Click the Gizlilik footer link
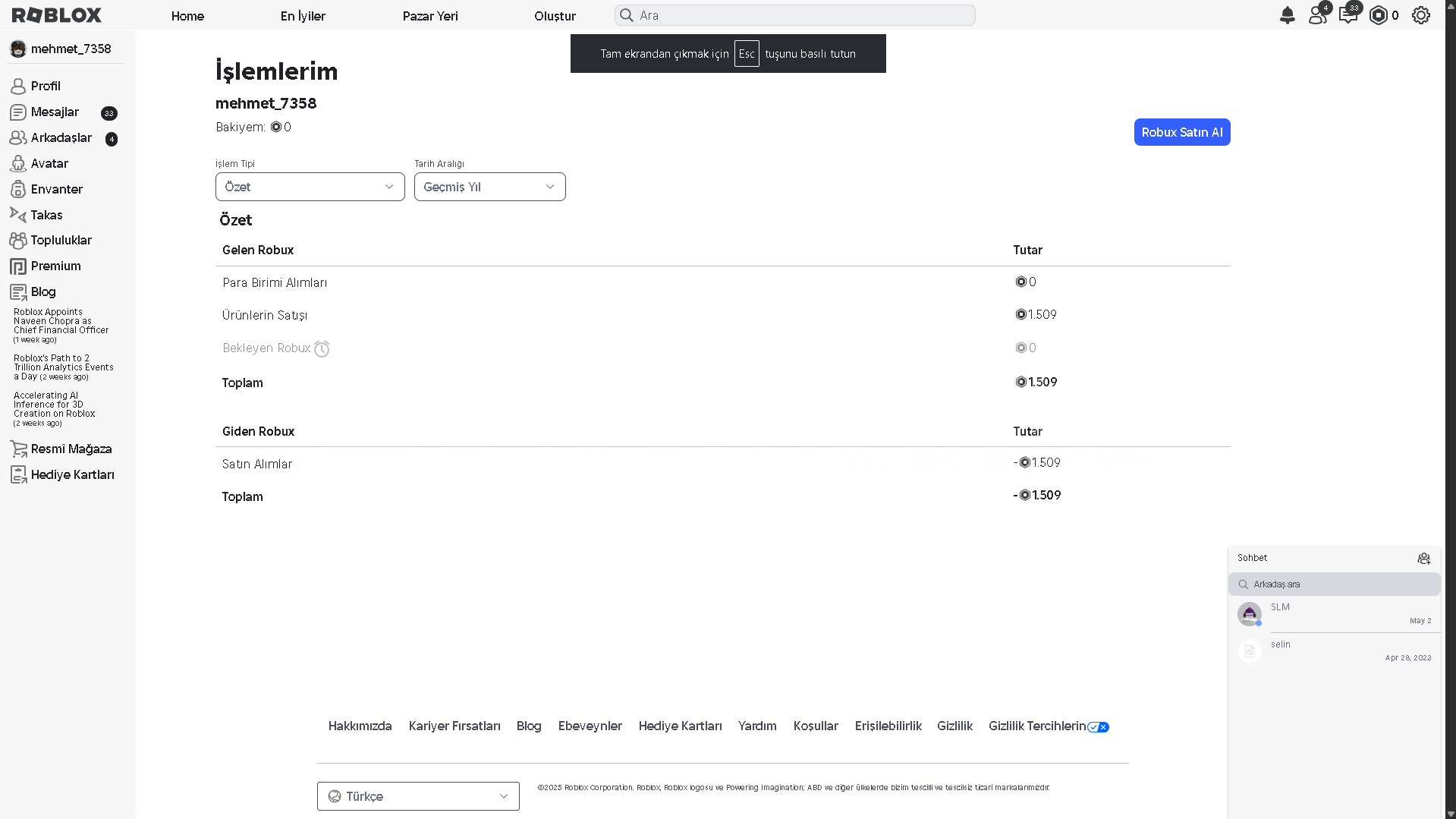The height and width of the screenshot is (819, 1456). tap(954, 726)
